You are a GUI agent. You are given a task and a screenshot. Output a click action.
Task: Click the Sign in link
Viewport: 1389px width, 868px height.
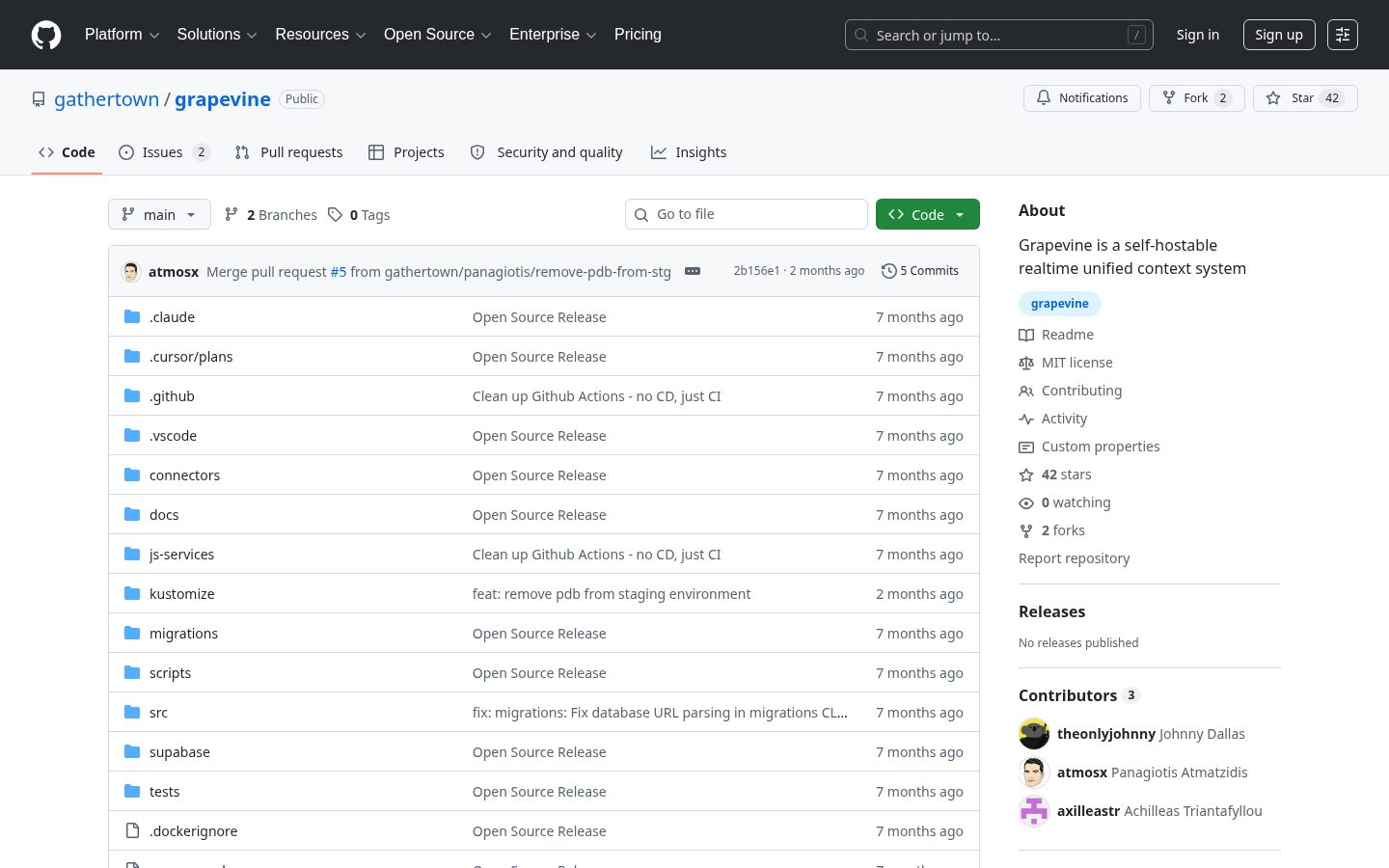(1197, 35)
